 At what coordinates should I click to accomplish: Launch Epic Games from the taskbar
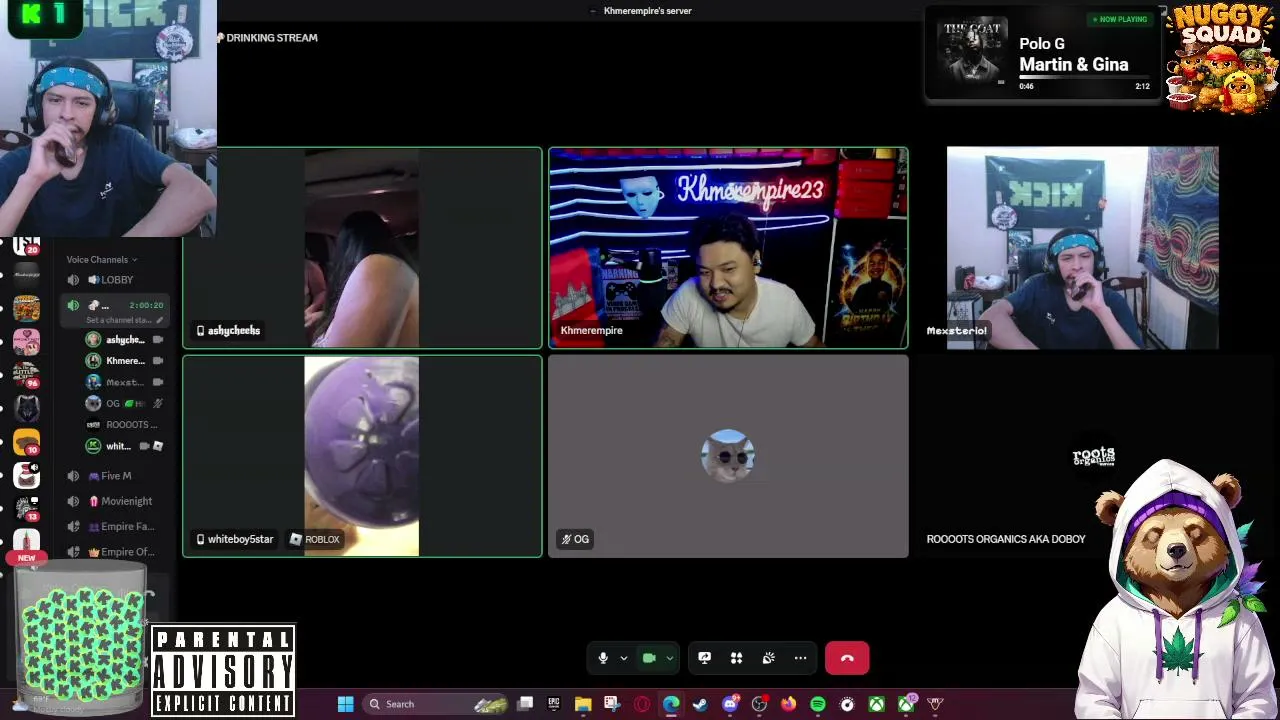tap(554, 704)
